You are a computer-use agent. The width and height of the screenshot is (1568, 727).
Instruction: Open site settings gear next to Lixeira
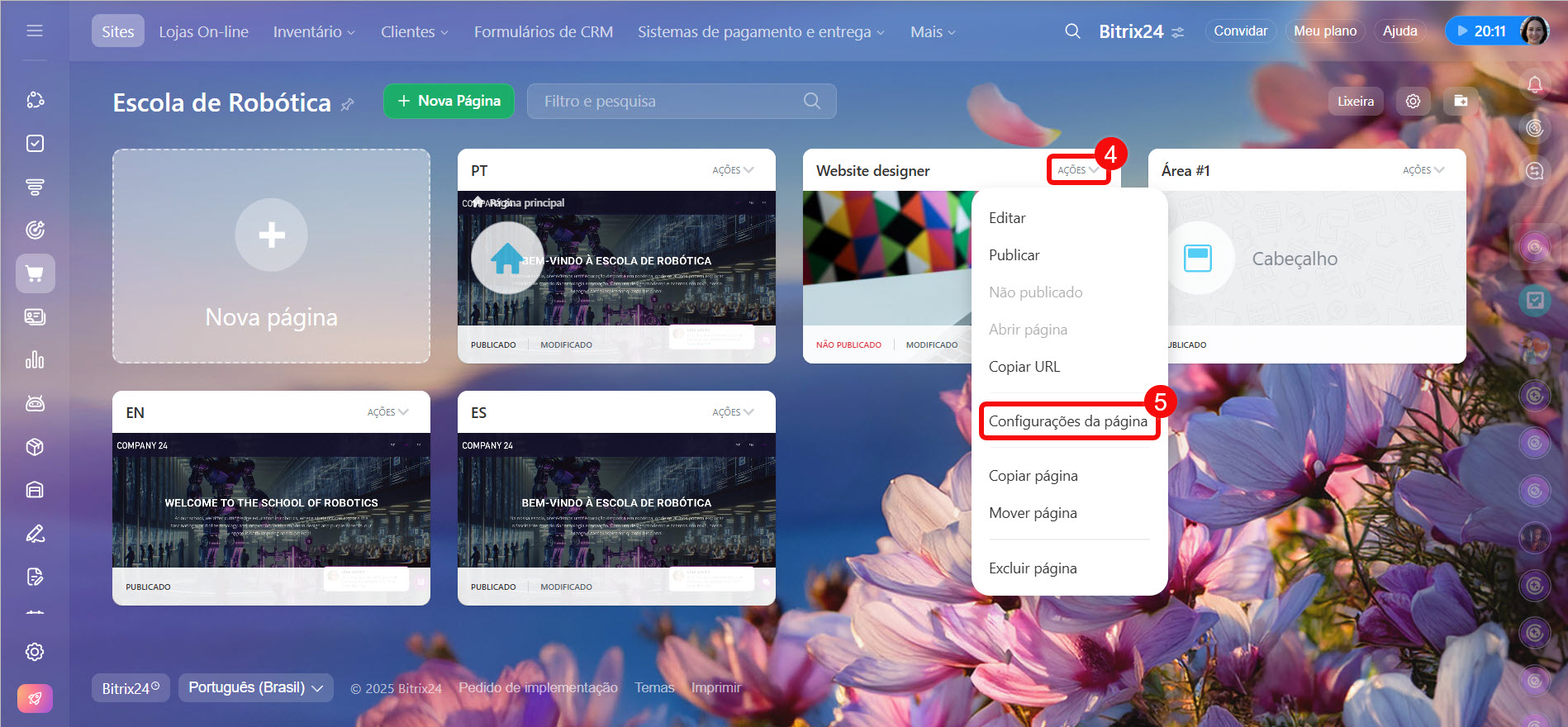(1413, 102)
